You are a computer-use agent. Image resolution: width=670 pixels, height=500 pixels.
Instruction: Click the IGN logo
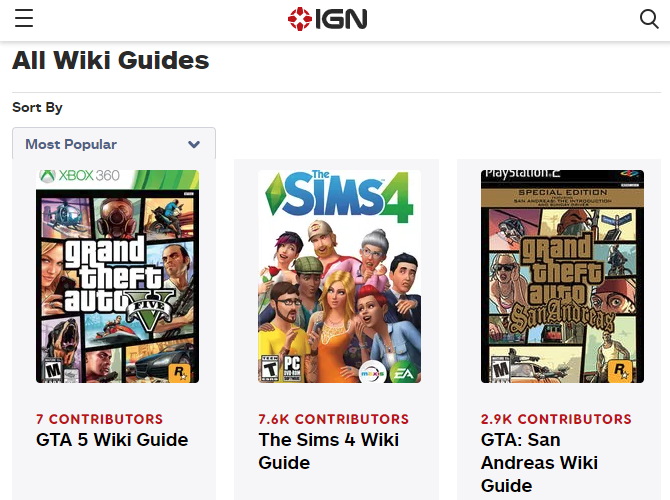pyautogui.click(x=327, y=19)
